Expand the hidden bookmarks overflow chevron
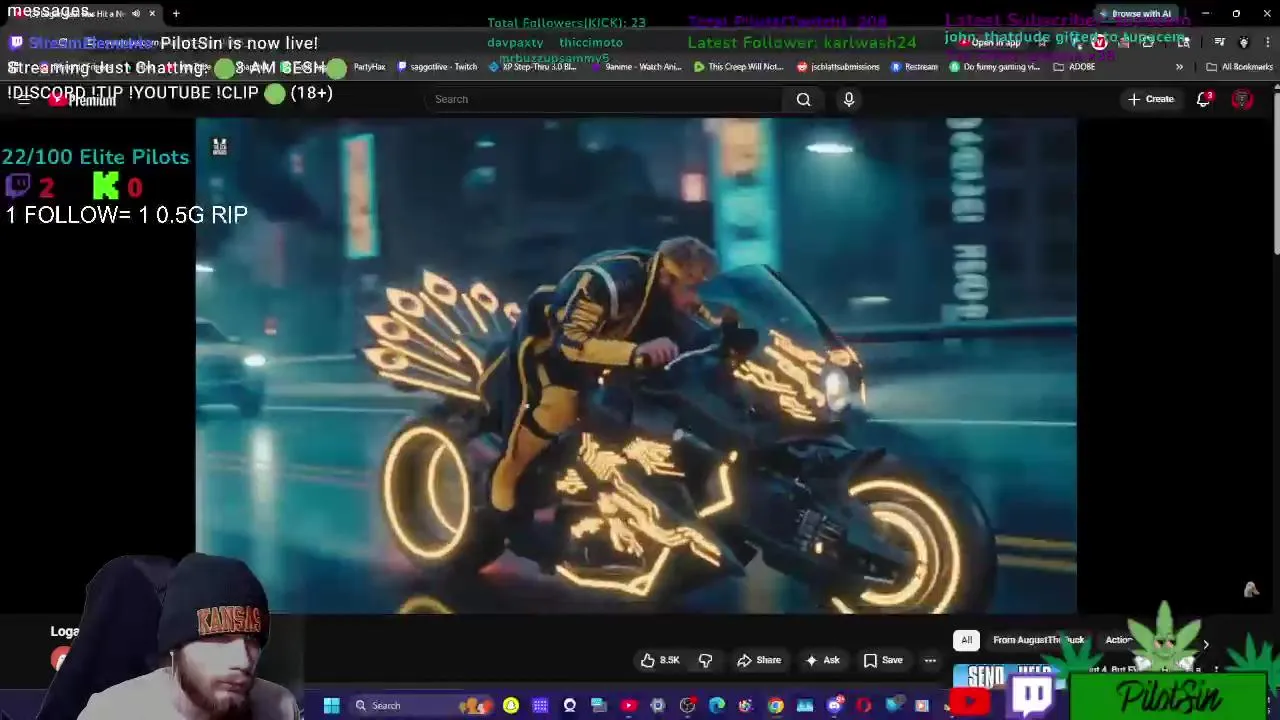 (x=1179, y=67)
